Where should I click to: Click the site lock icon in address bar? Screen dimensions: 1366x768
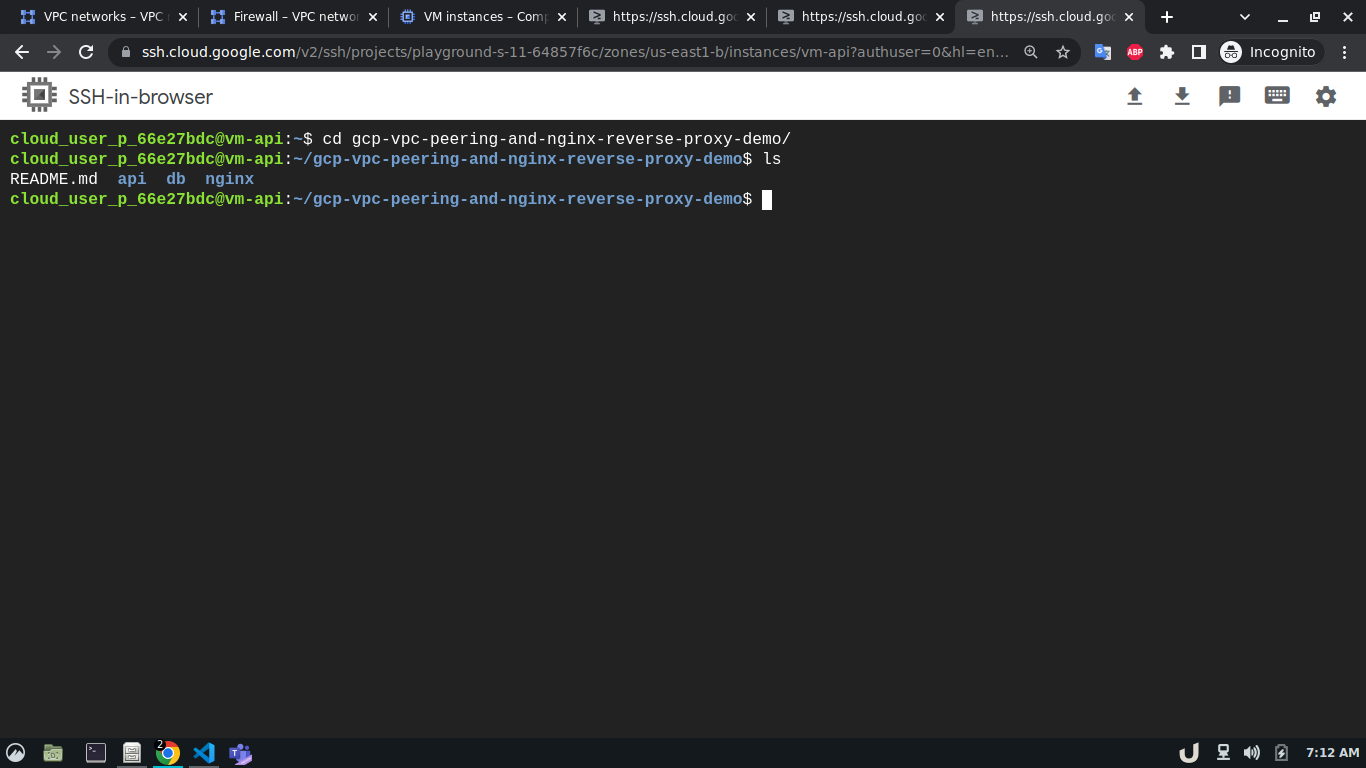pos(126,52)
